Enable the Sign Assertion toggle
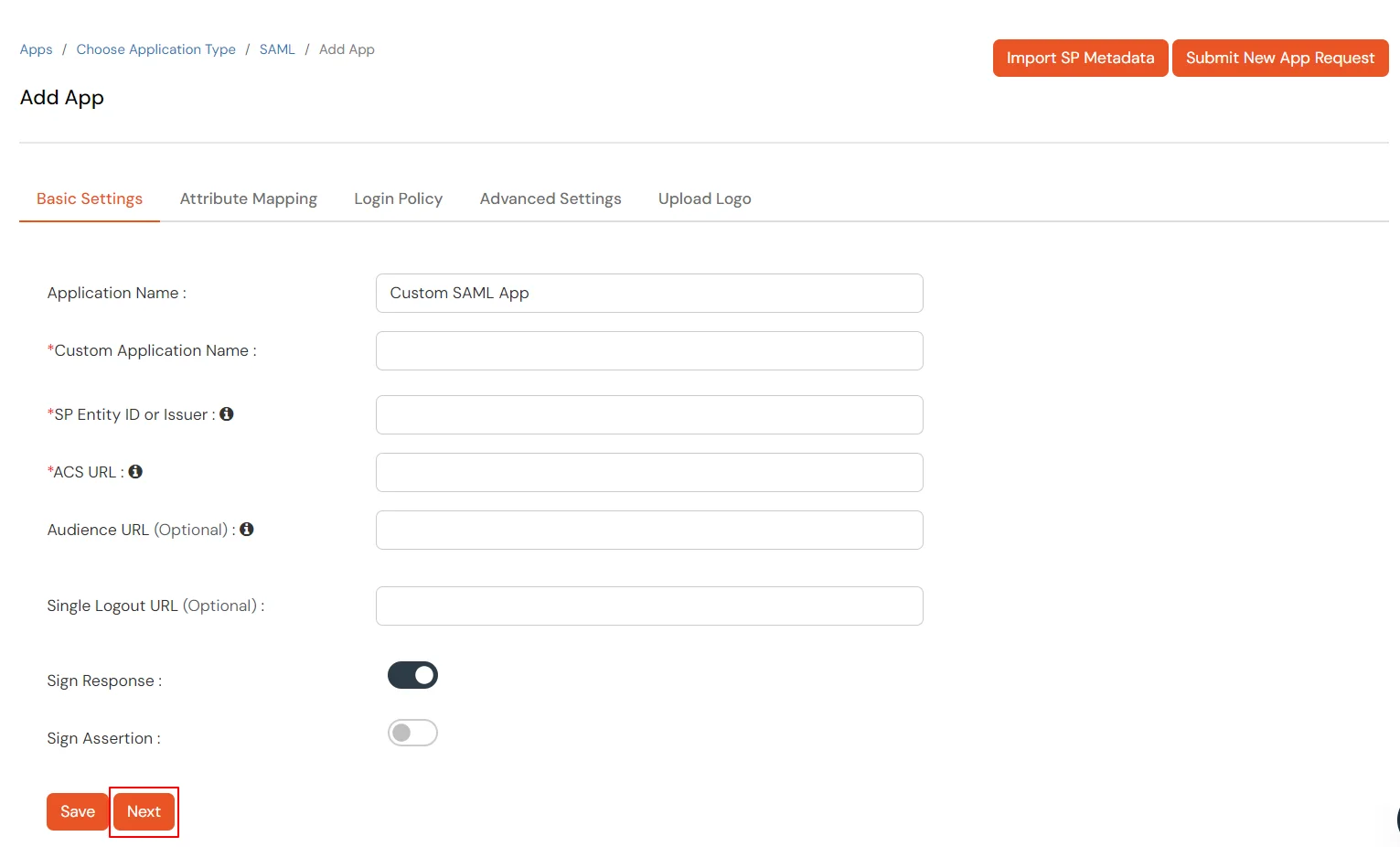This screenshot has width=1400, height=847. click(412, 732)
